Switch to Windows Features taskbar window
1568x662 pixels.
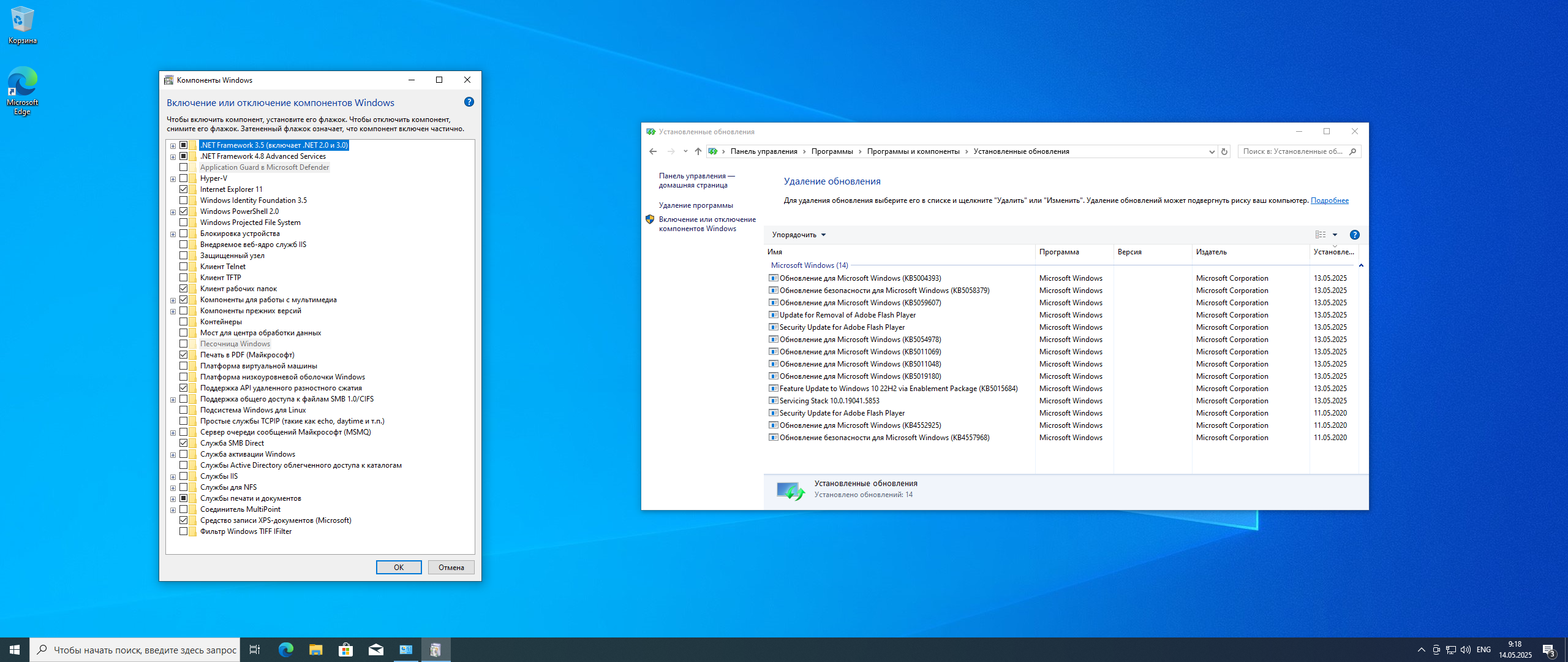(x=435, y=650)
